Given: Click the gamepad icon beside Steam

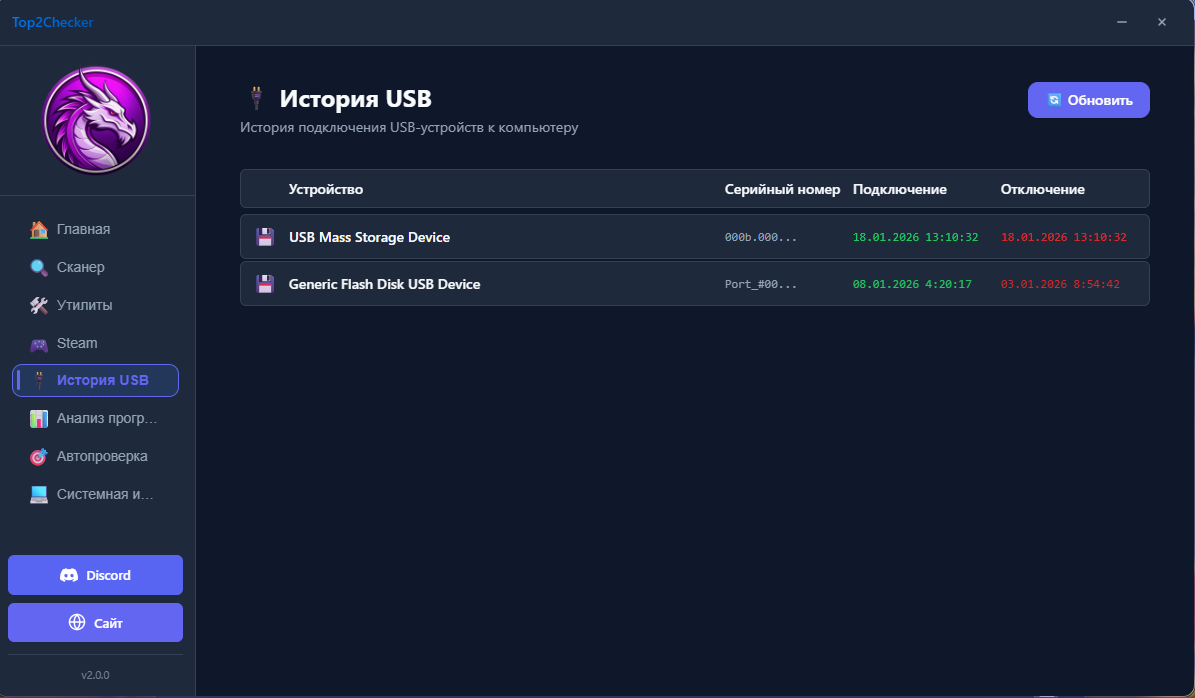Looking at the screenshot, I should [x=39, y=344].
